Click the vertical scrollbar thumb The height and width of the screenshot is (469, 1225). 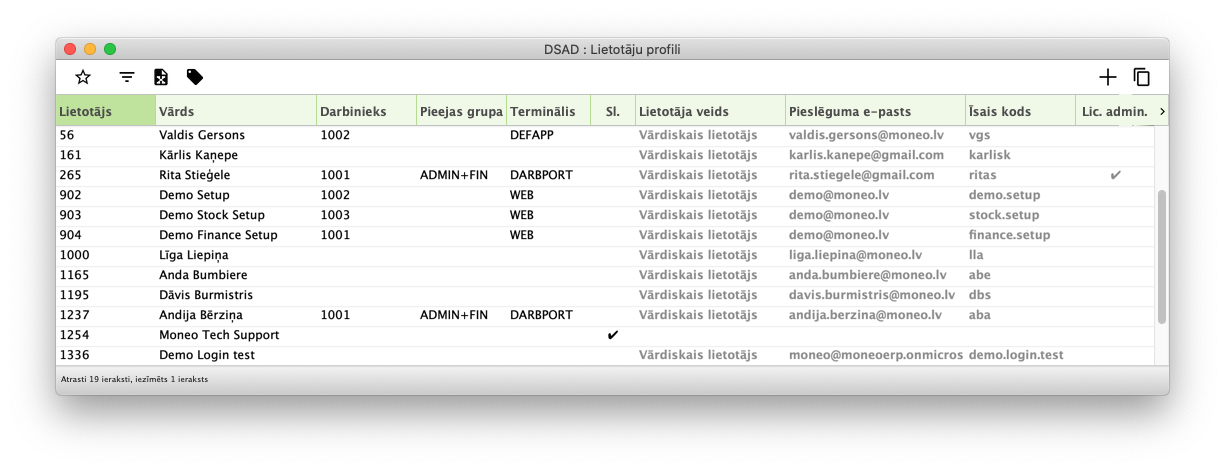pos(1161,257)
